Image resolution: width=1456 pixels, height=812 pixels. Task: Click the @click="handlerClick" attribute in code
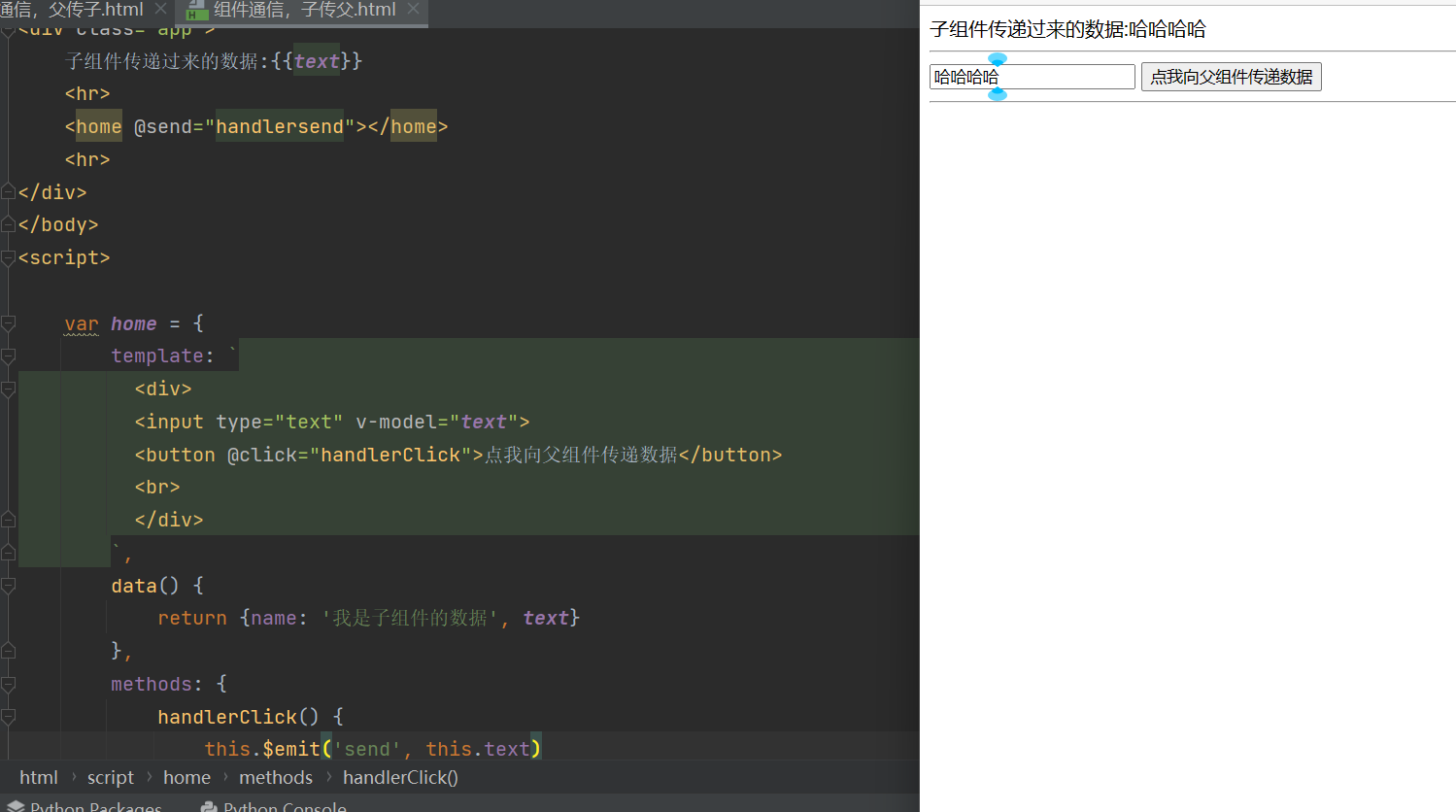[x=350, y=455]
